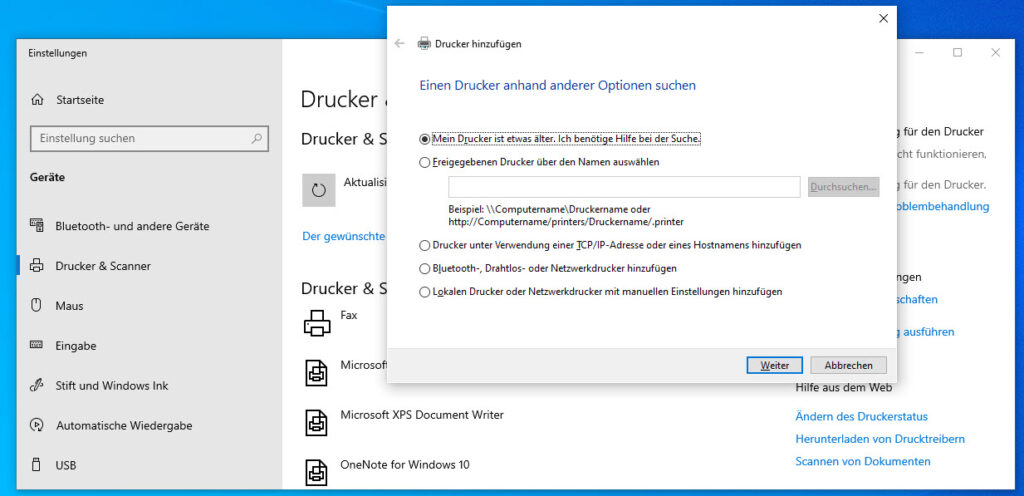Screen dimensions: 1024x496
Task: Select OneNote for Windows 10 entry
Action: point(405,465)
